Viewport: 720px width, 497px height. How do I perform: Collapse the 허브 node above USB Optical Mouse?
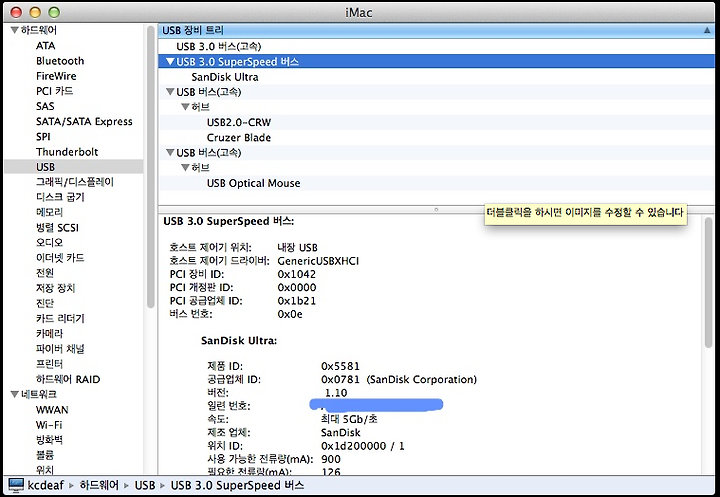pos(186,168)
